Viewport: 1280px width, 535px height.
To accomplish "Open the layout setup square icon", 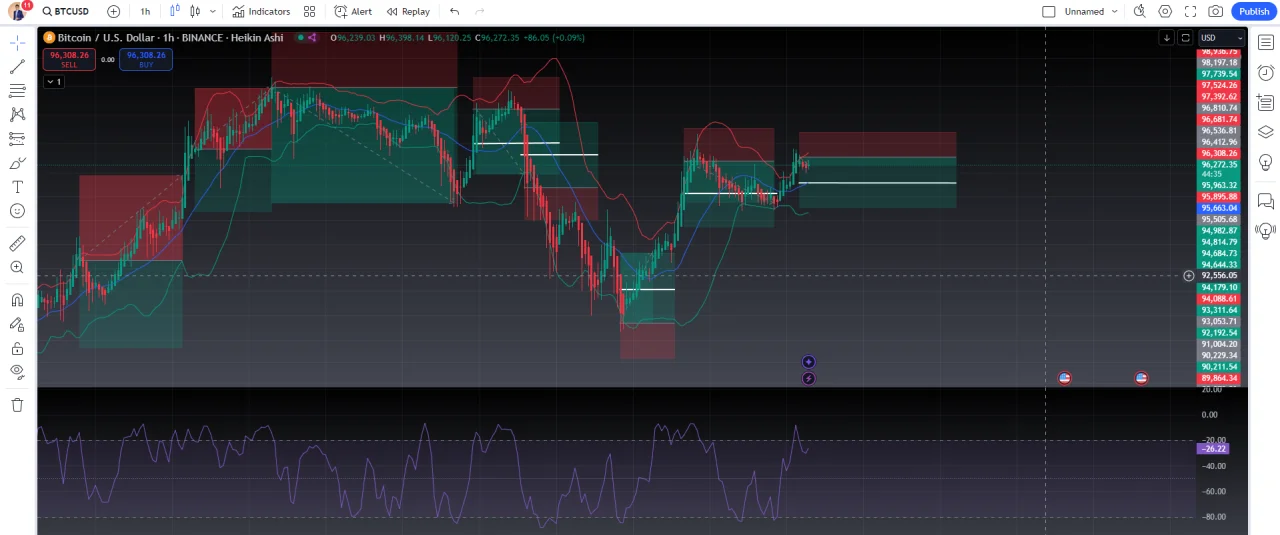I will point(1049,12).
